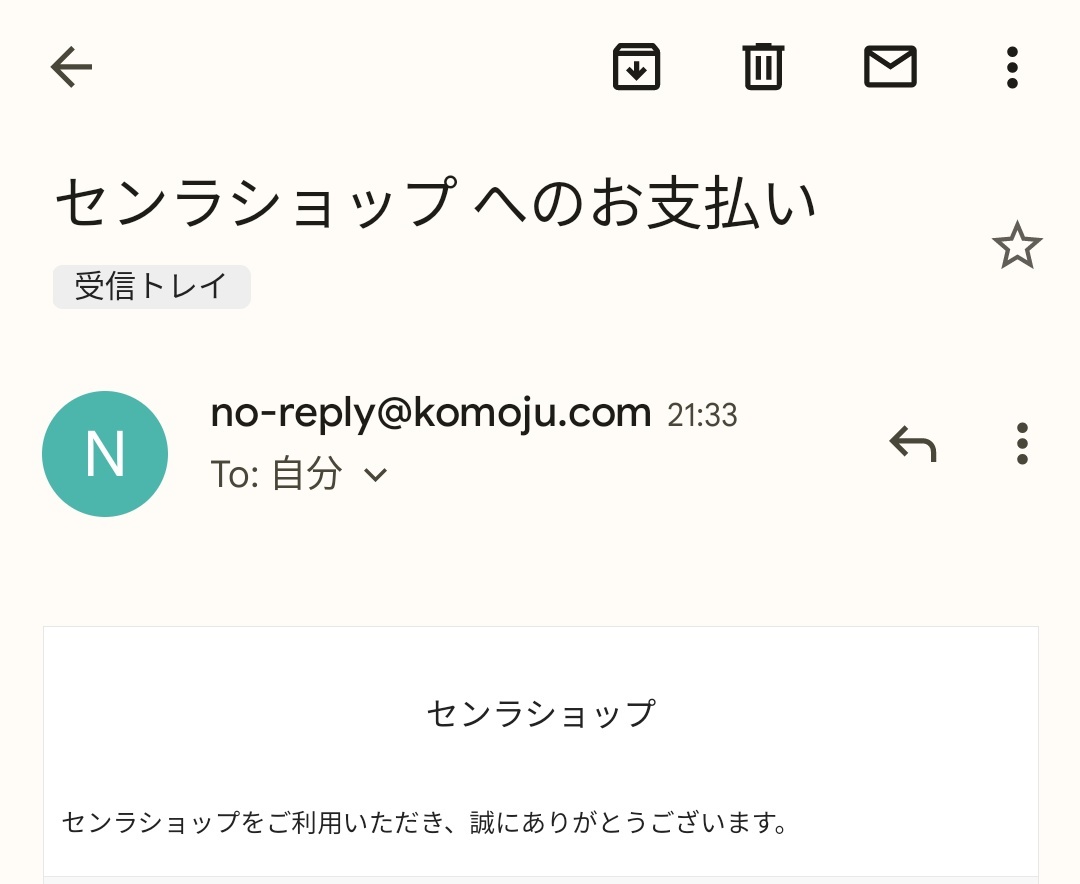Open the sender's teal N avatar
The image size is (1080, 884).
click(x=105, y=454)
